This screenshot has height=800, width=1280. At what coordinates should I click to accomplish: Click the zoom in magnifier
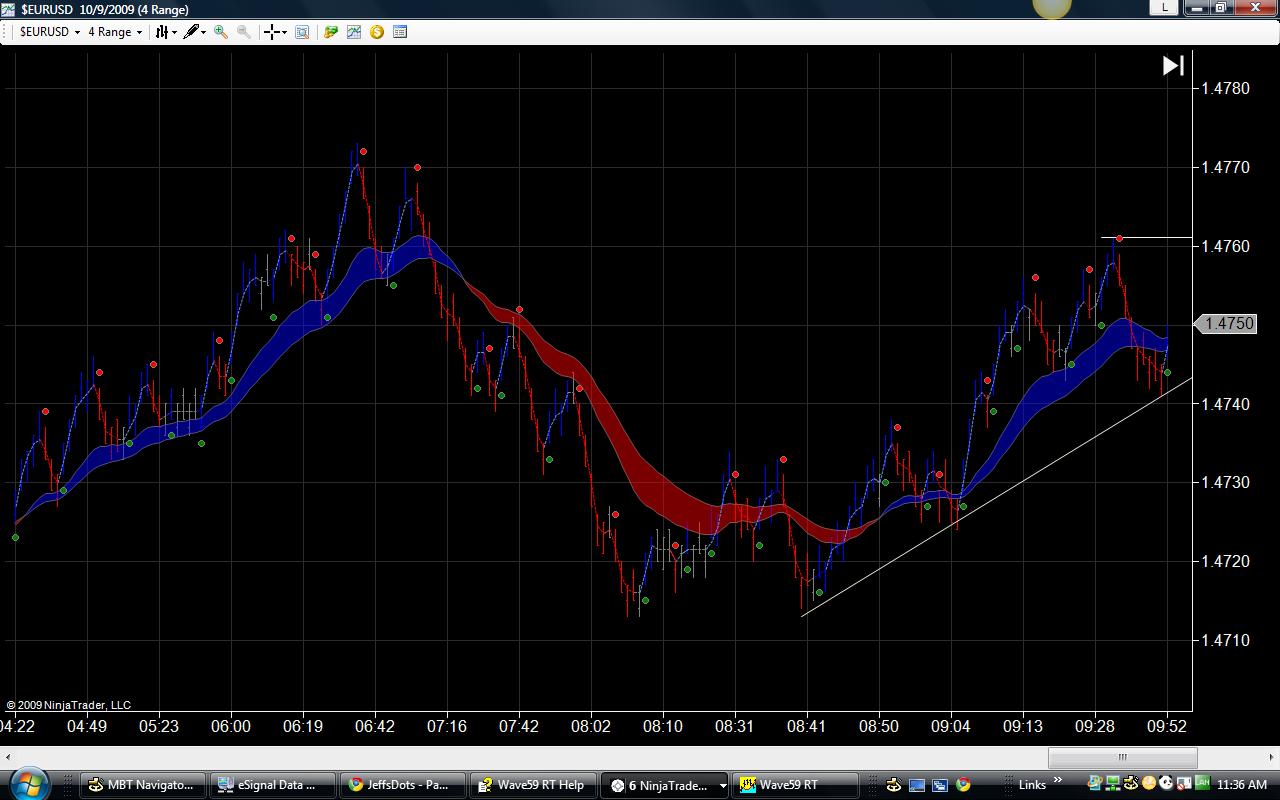pos(221,32)
